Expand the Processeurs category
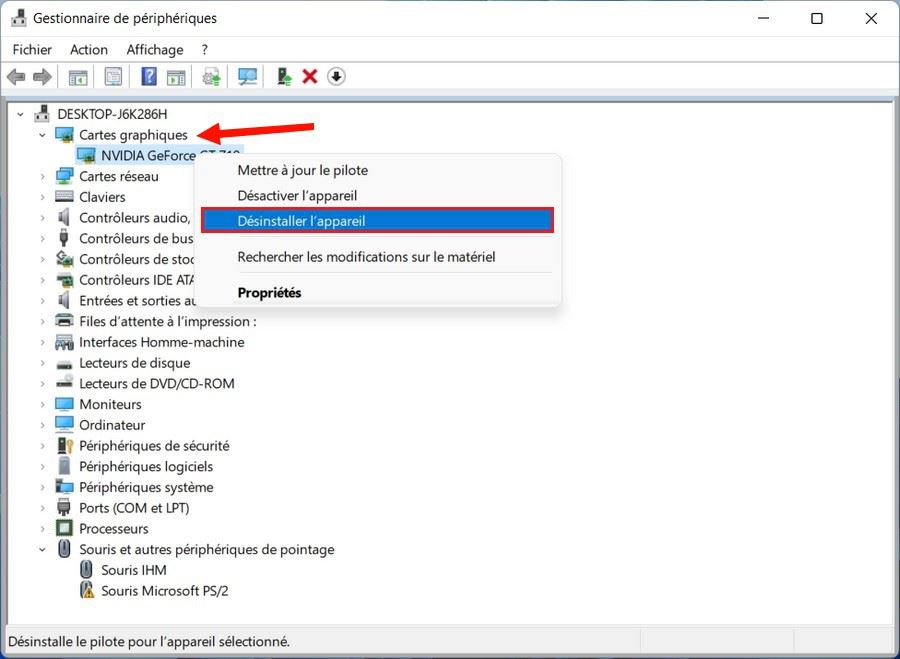This screenshot has width=900, height=659. click(42, 529)
